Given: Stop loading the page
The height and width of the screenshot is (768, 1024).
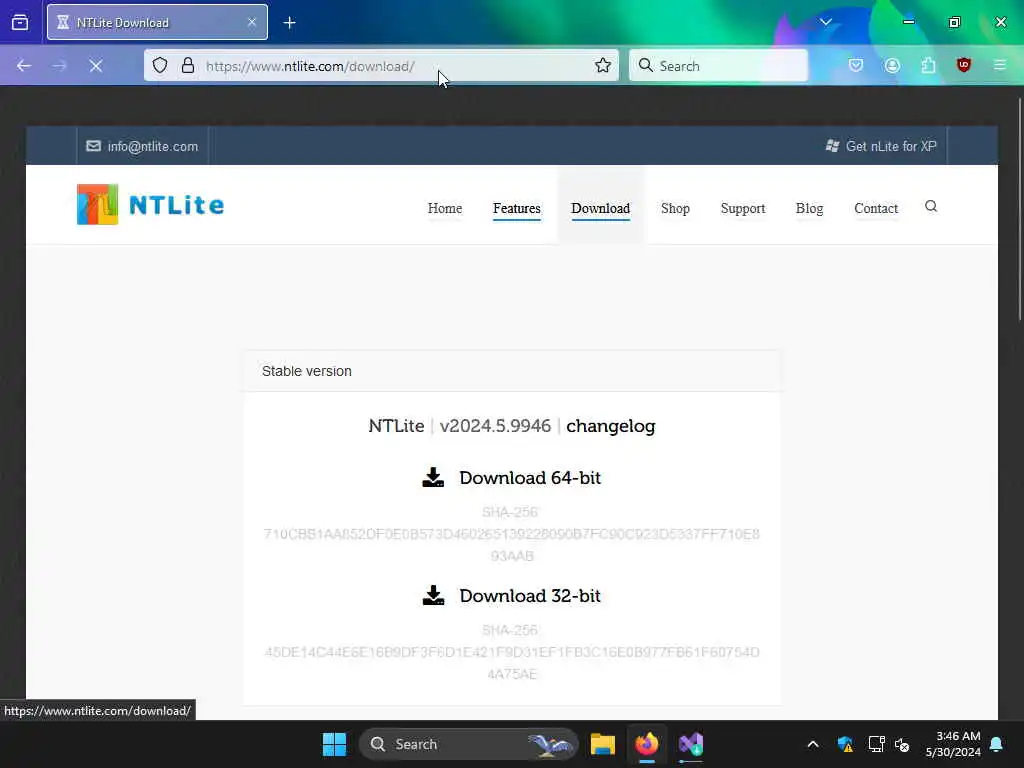Looking at the screenshot, I should (96, 66).
